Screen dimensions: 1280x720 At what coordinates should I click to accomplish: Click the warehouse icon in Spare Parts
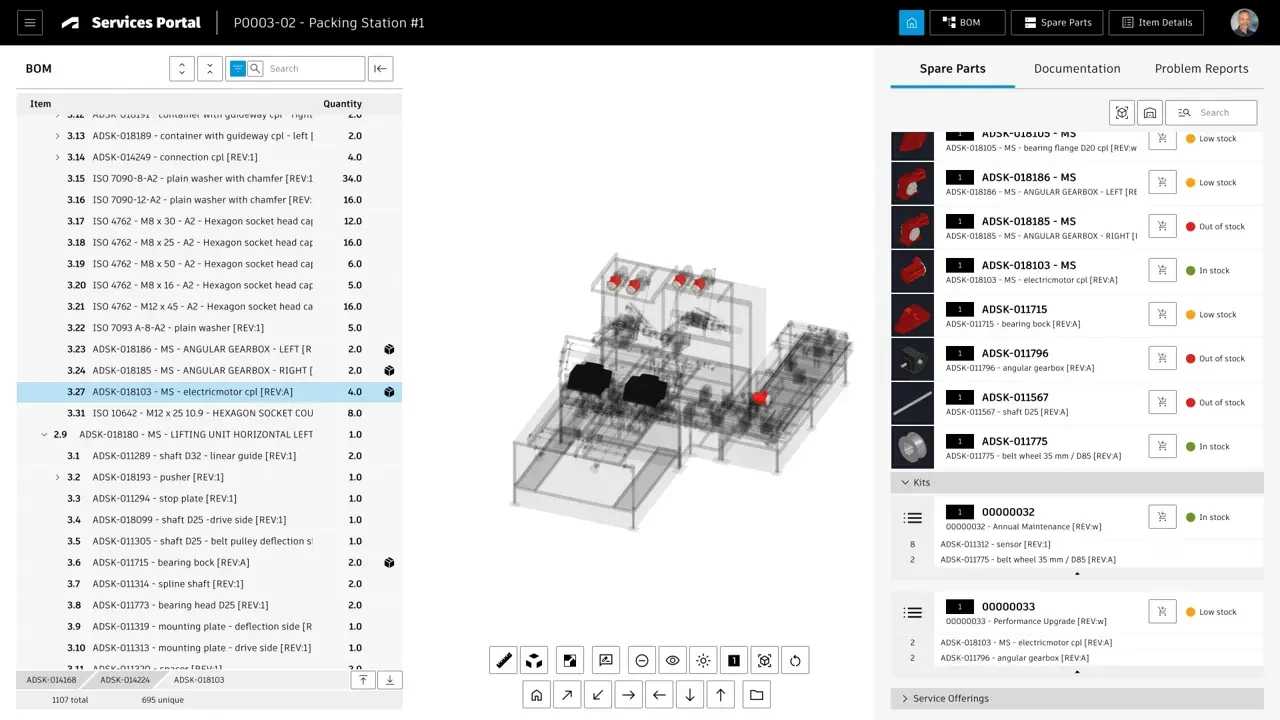1150,113
